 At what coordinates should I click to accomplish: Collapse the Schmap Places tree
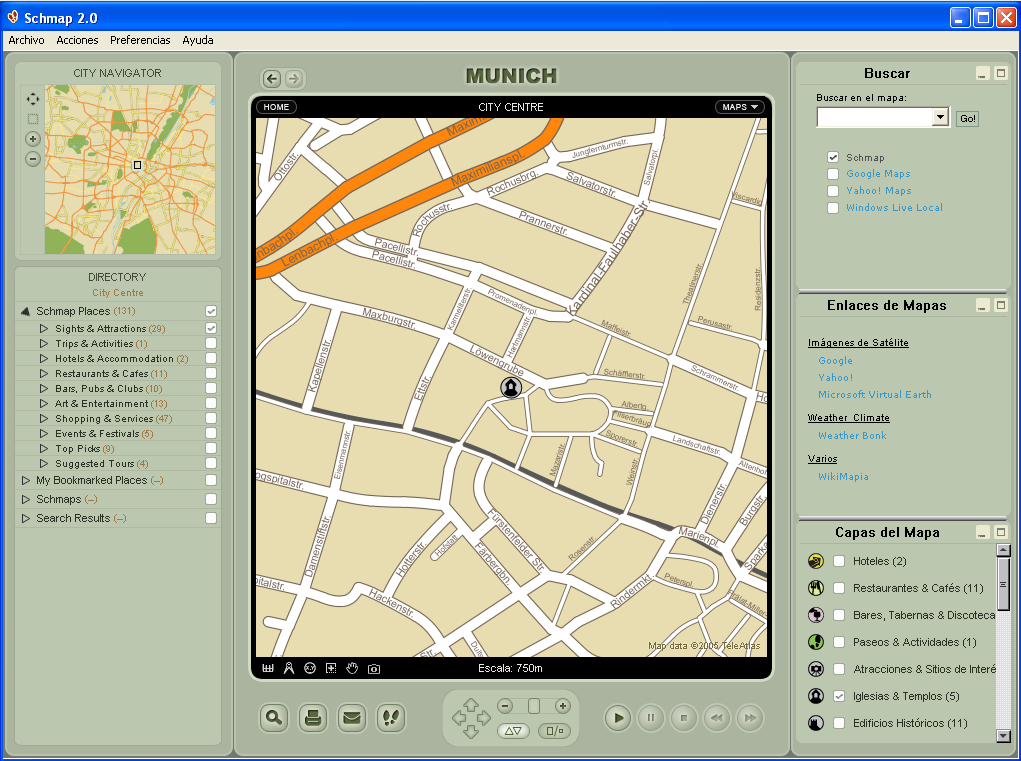pos(25,311)
